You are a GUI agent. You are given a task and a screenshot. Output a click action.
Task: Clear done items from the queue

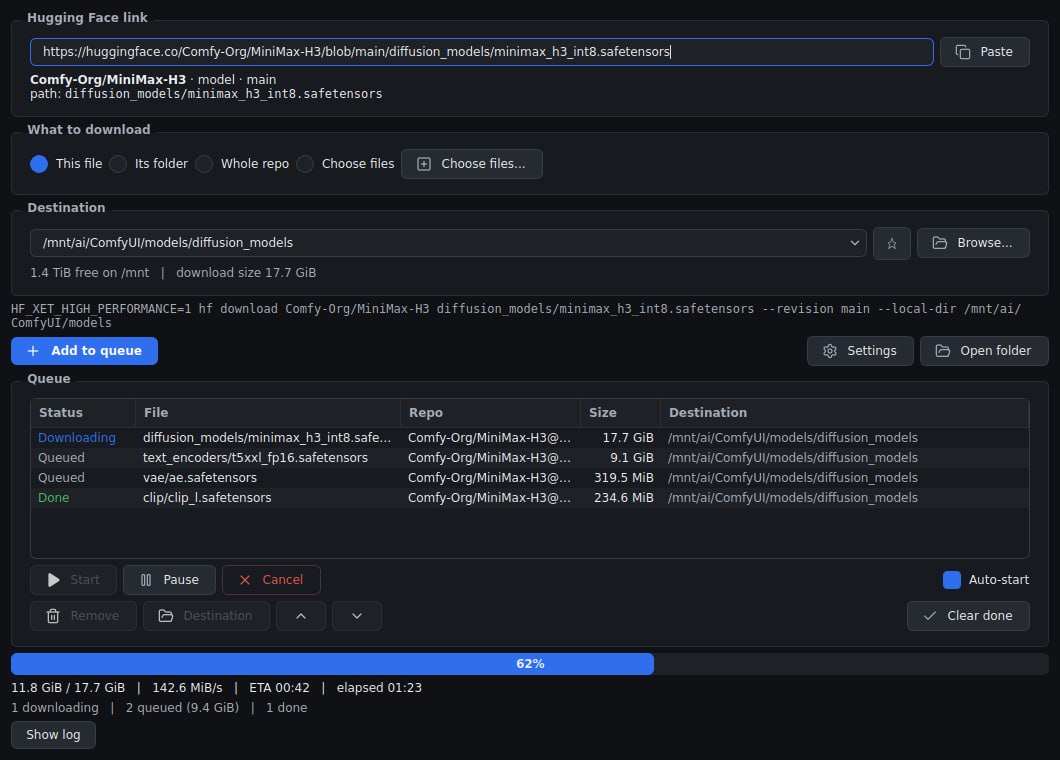[968, 616]
